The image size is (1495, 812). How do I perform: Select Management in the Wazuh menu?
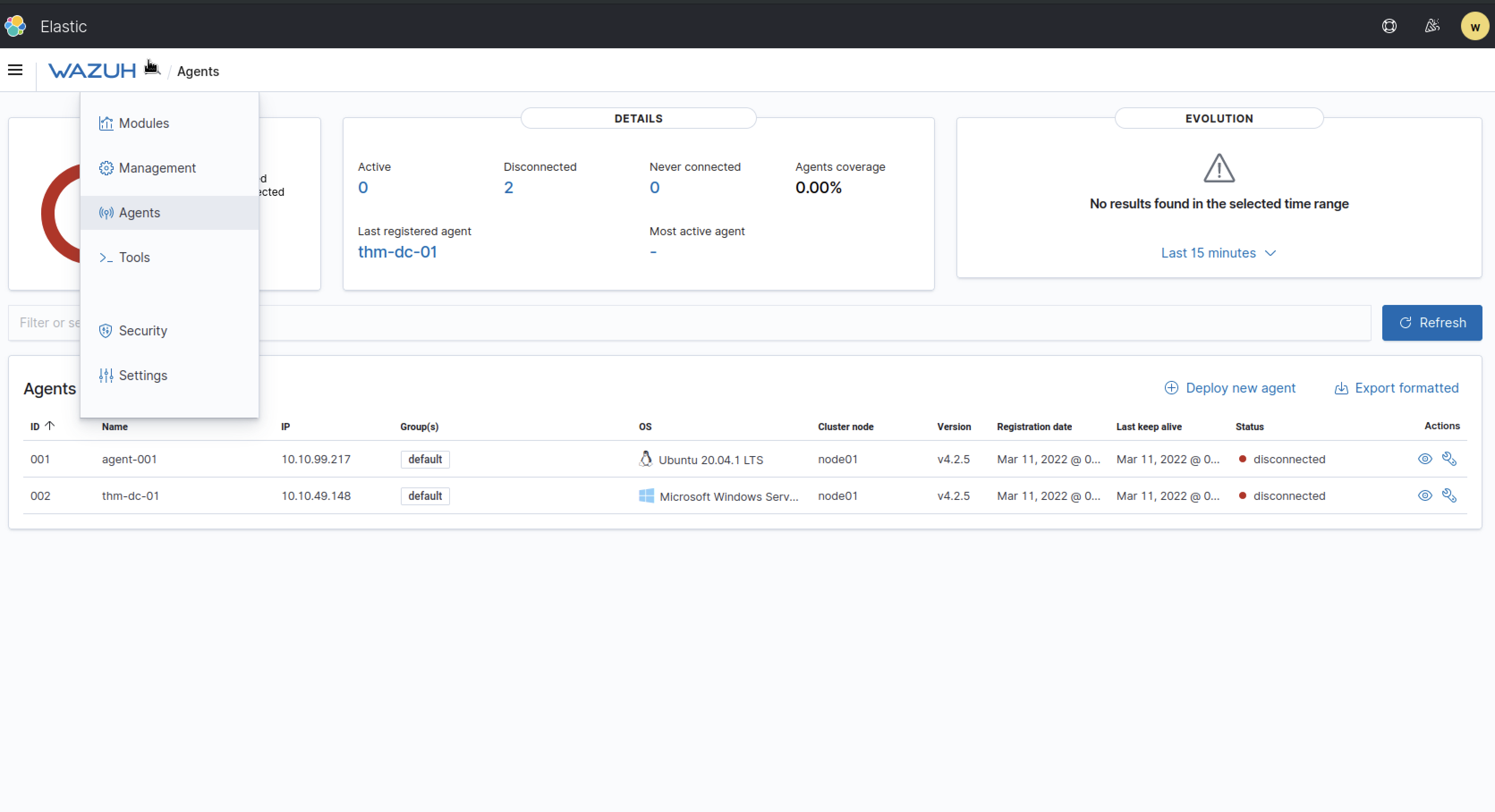(x=169, y=168)
